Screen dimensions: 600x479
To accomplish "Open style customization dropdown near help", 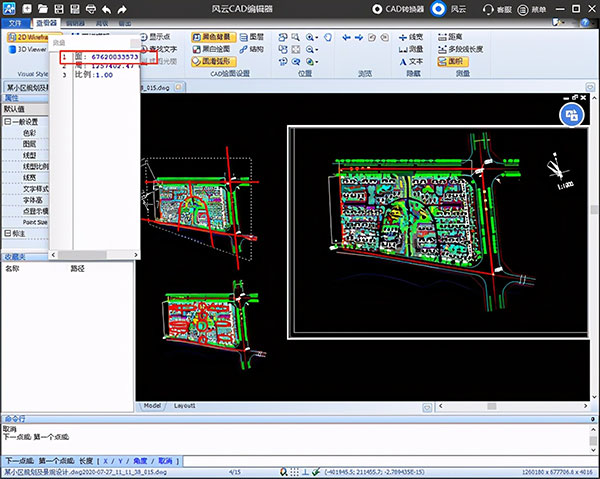I will pyautogui.click(x=559, y=23).
